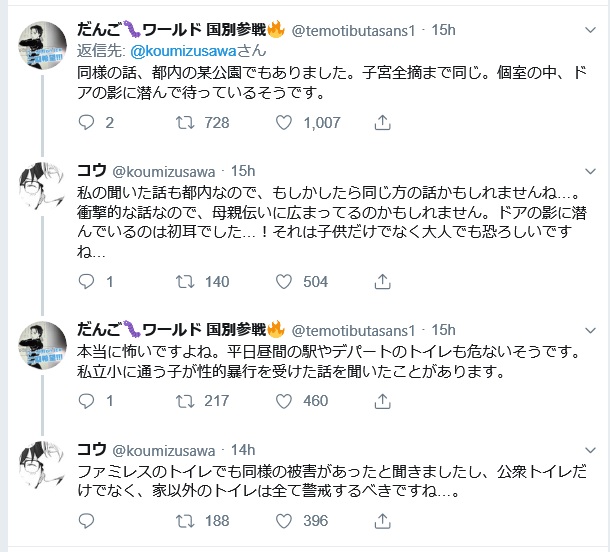The height and width of the screenshot is (552, 610).
Task: Open the first tweet's profile avatar
Action: [44, 46]
